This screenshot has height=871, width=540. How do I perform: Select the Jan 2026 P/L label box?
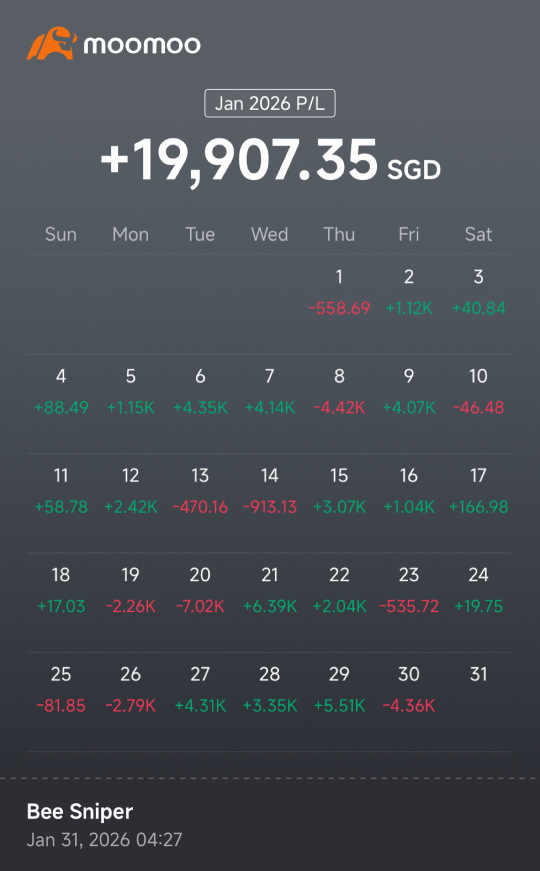tap(270, 103)
